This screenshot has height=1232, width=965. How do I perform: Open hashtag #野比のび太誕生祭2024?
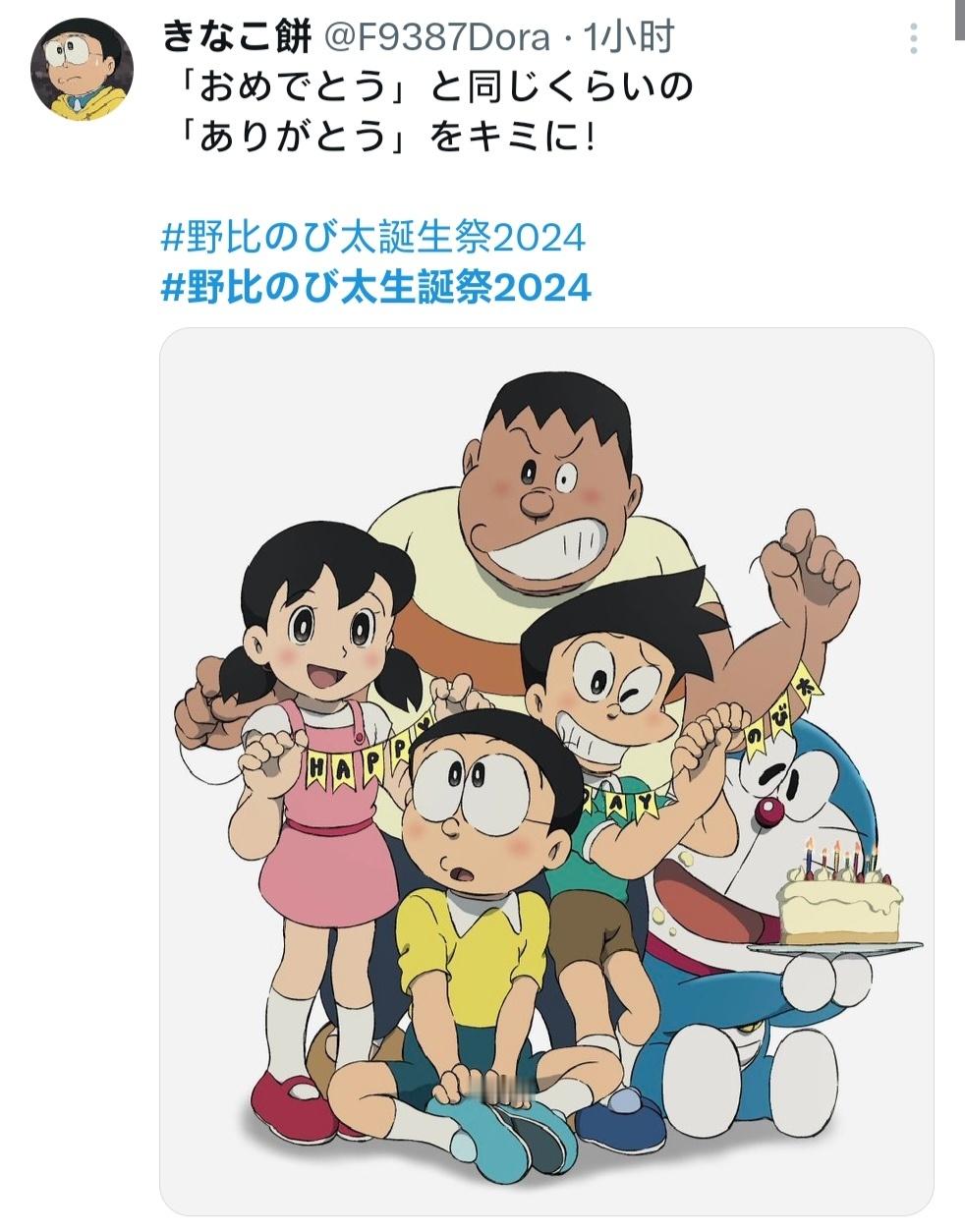pos(373,237)
